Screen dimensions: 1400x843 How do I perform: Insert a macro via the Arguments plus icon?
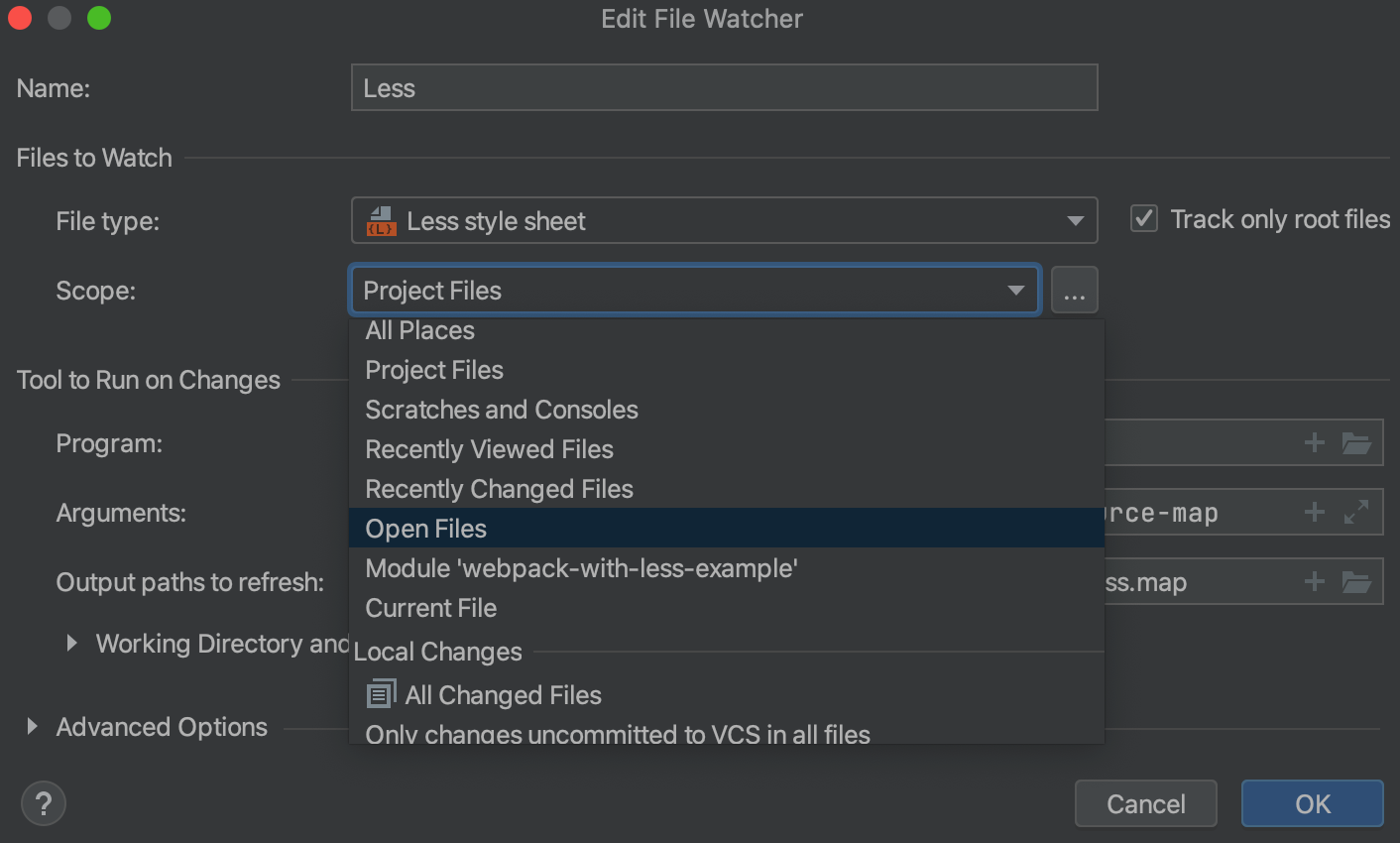point(1314,512)
